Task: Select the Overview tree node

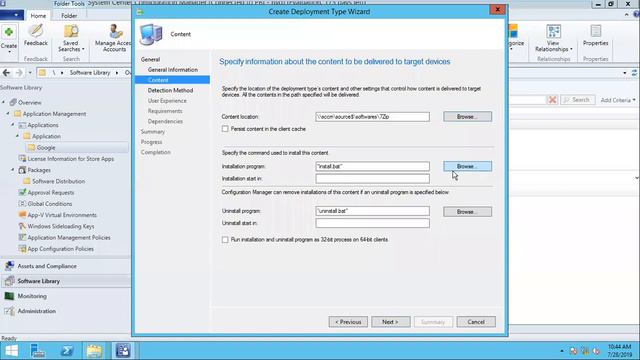Action: click(29, 102)
